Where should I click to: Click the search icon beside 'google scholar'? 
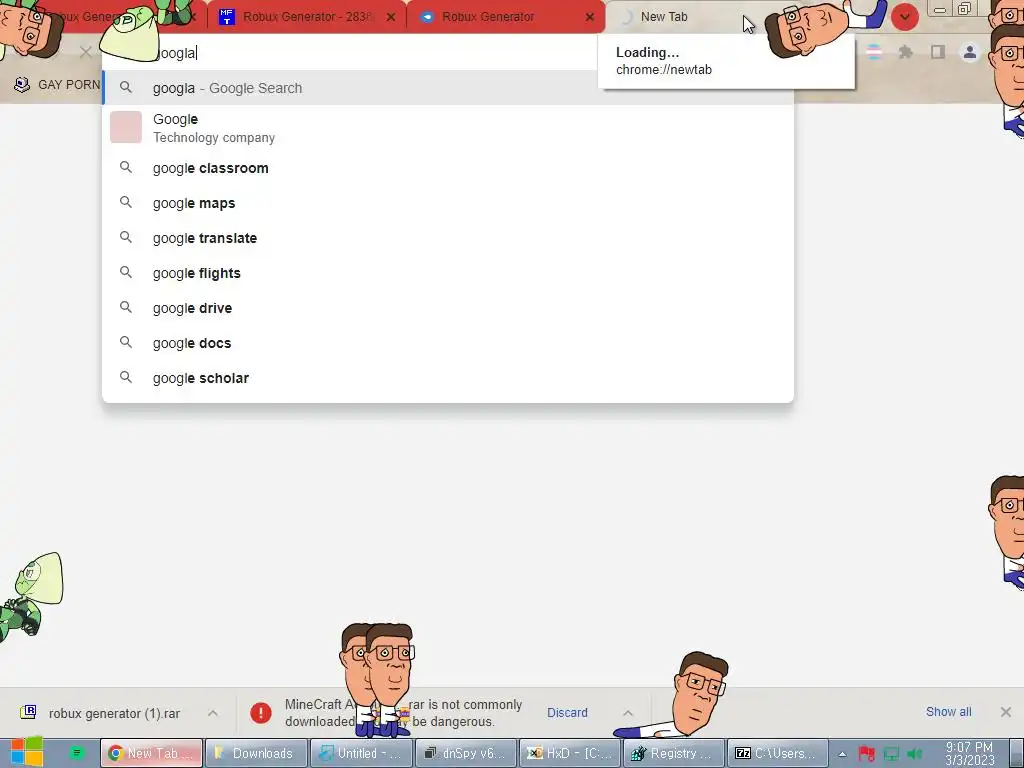[125, 377]
